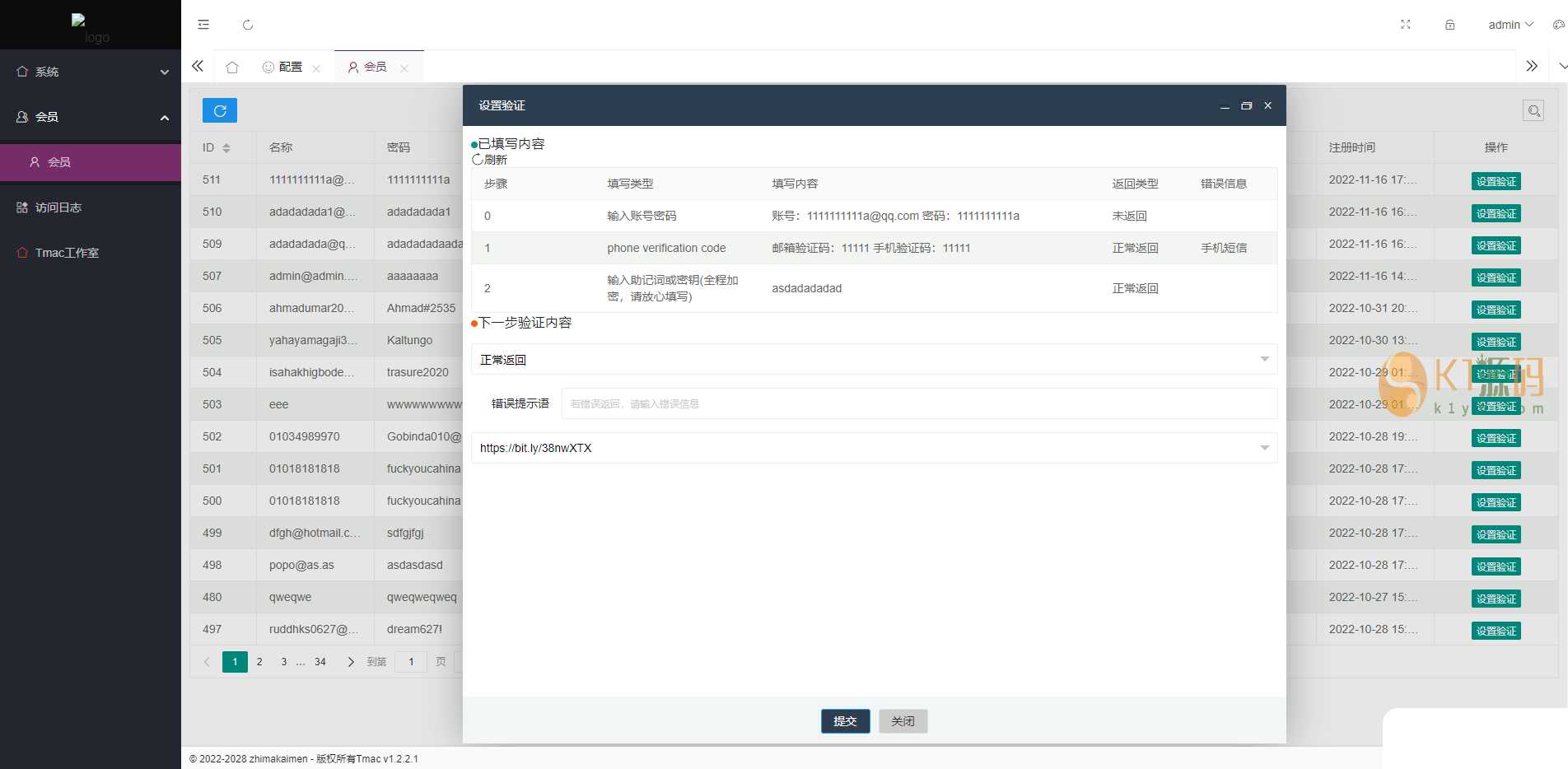Viewport: 1568px width, 769px height.
Task: Jump to last page 34
Action: pyautogui.click(x=320, y=662)
